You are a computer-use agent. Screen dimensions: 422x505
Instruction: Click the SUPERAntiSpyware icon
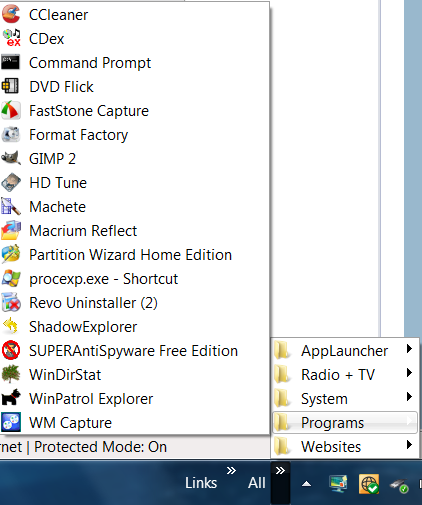pyautogui.click(x=11, y=351)
